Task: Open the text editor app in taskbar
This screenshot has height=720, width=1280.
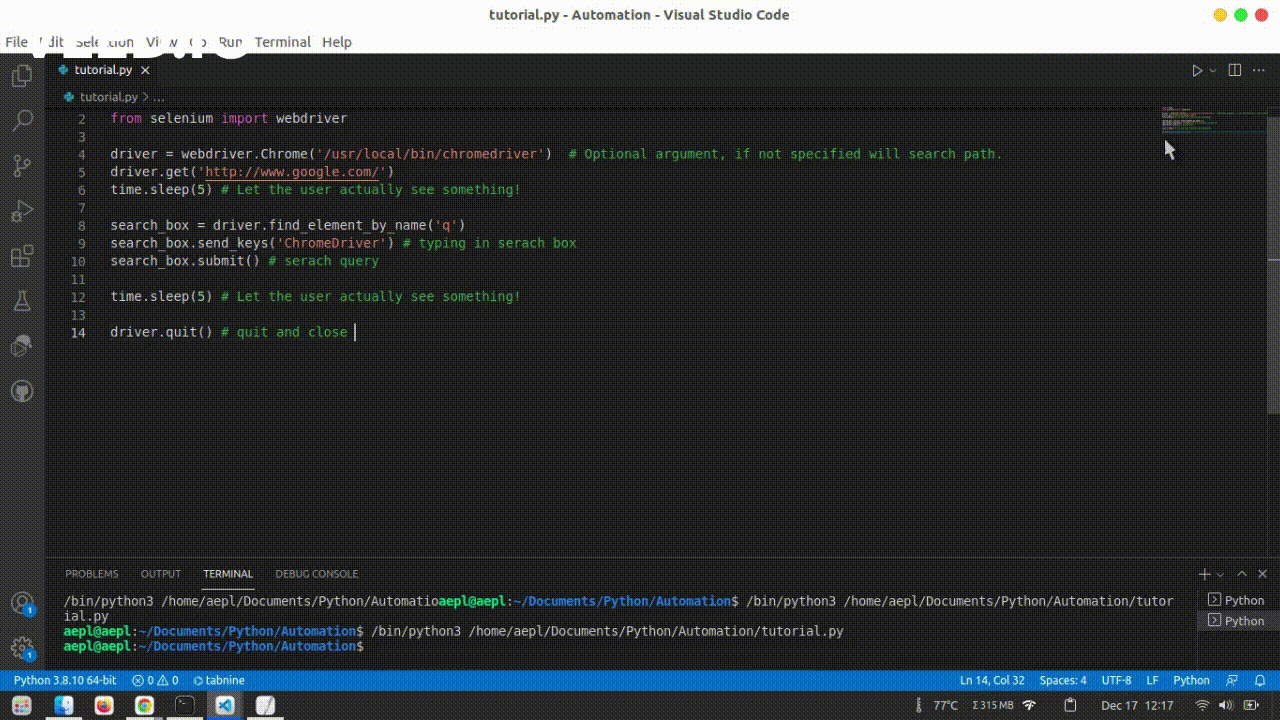Action: [x=266, y=705]
